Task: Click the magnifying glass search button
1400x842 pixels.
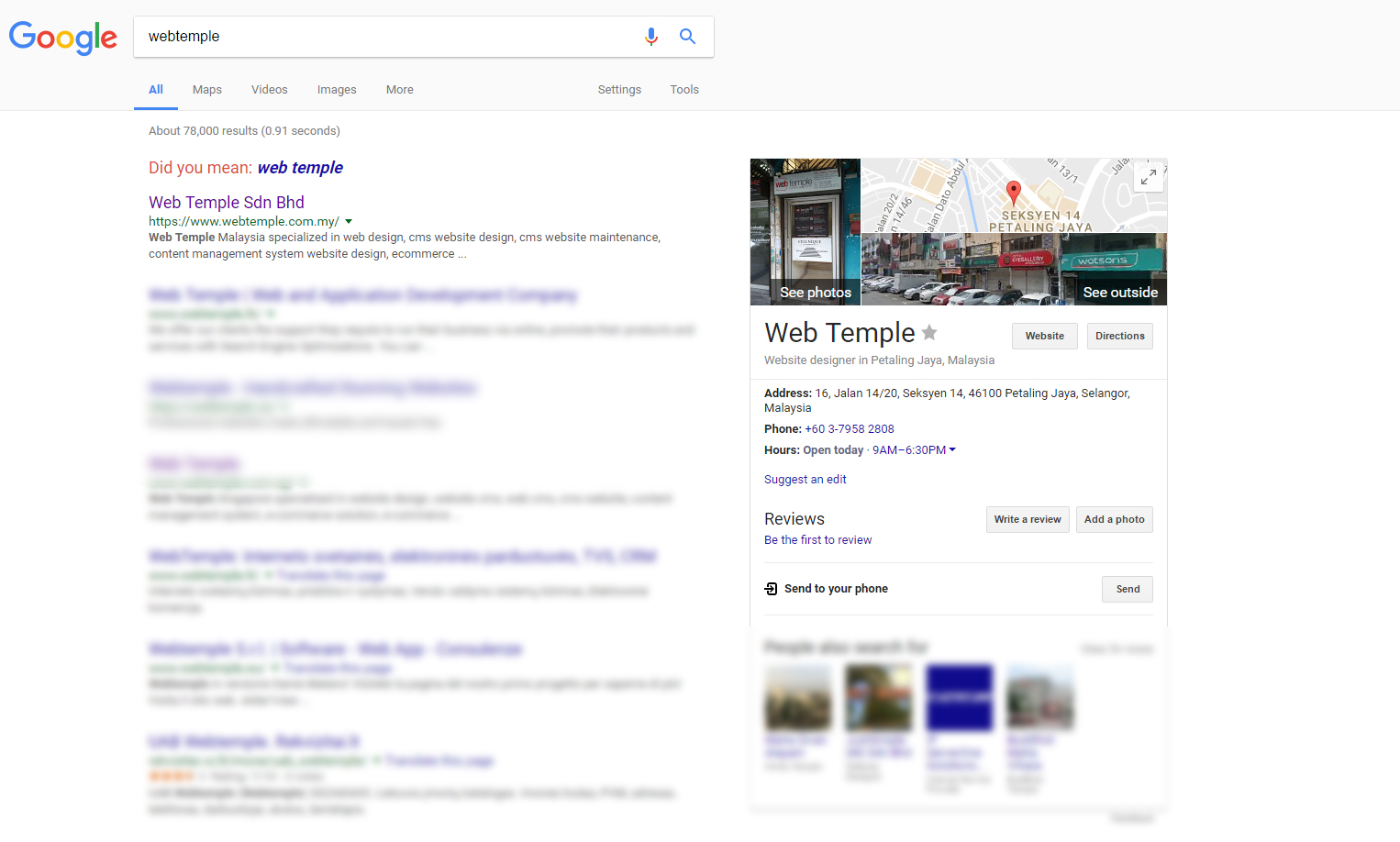Action: pyautogui.click(x=687, y=37)
